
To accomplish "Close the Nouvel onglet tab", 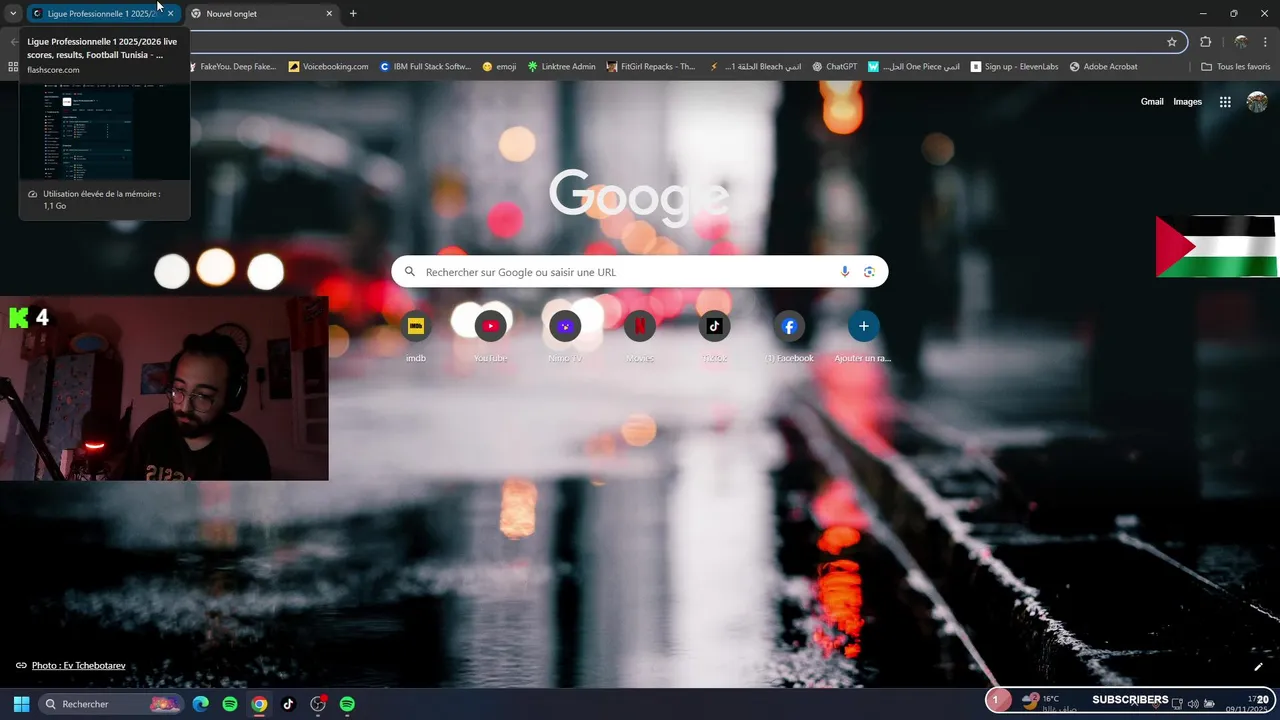I will tap(329, 14).
